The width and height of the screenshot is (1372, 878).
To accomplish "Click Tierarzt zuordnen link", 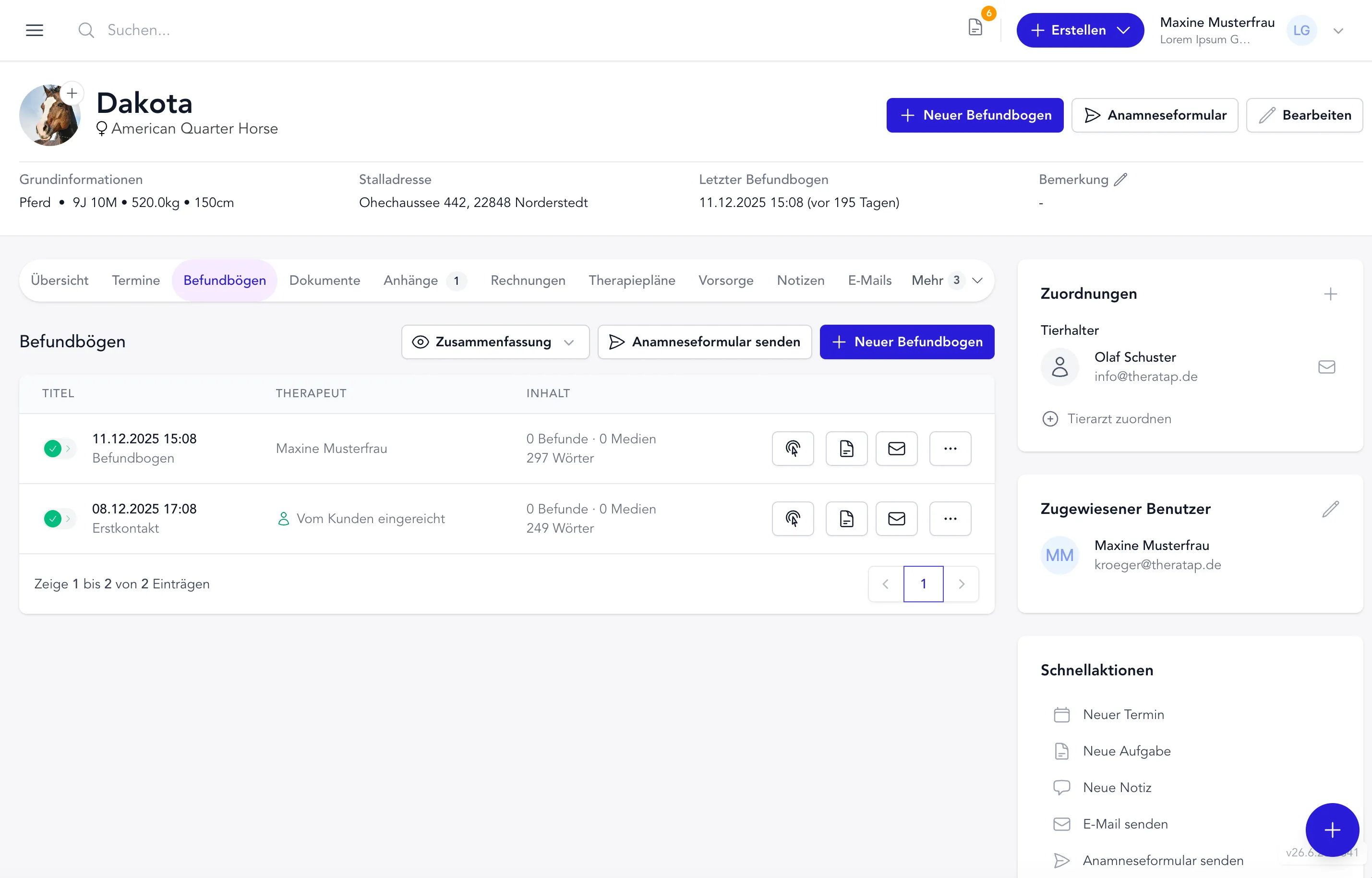I will tap(1106, 419).
